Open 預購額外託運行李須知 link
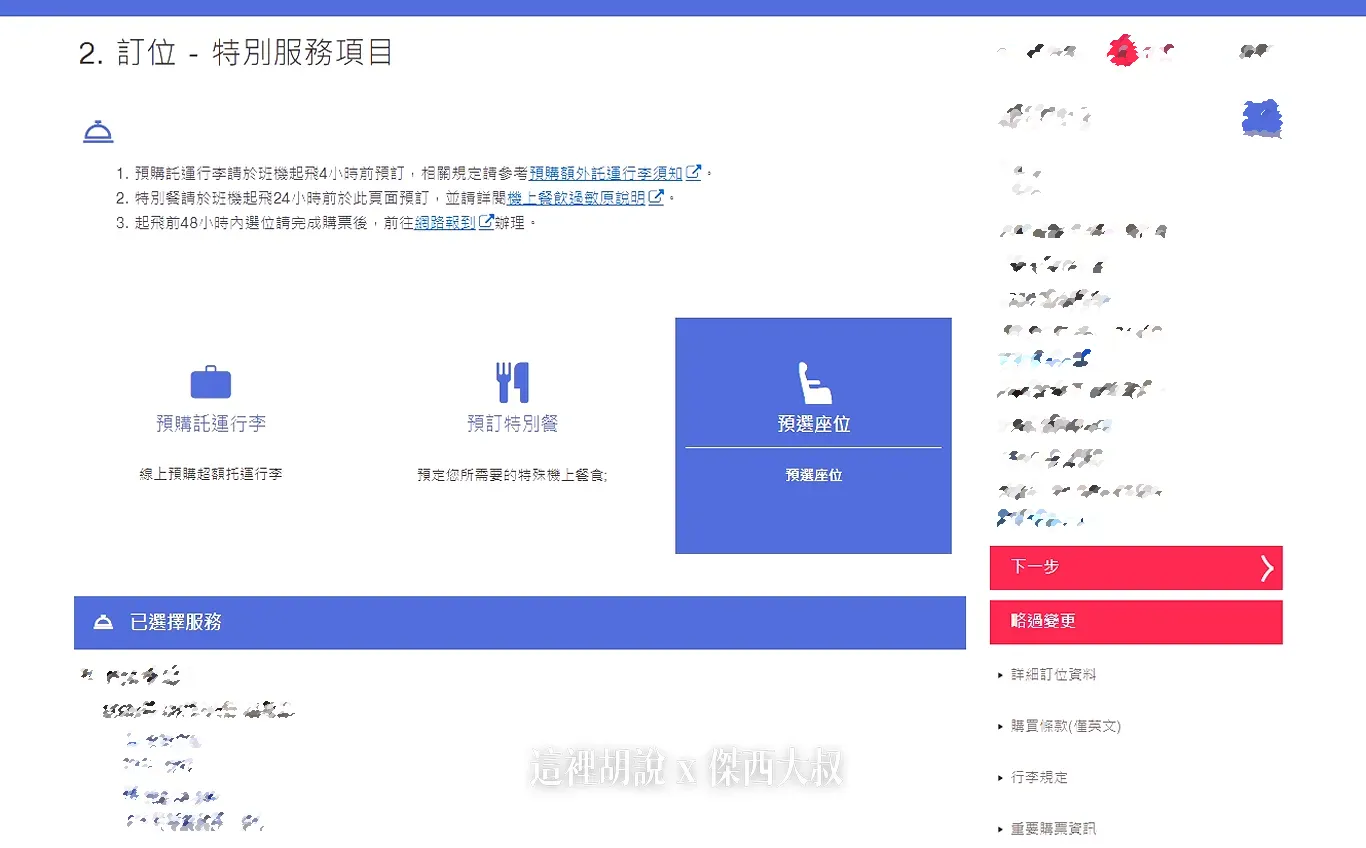The image size is (1366, 848). pos(606,172)
